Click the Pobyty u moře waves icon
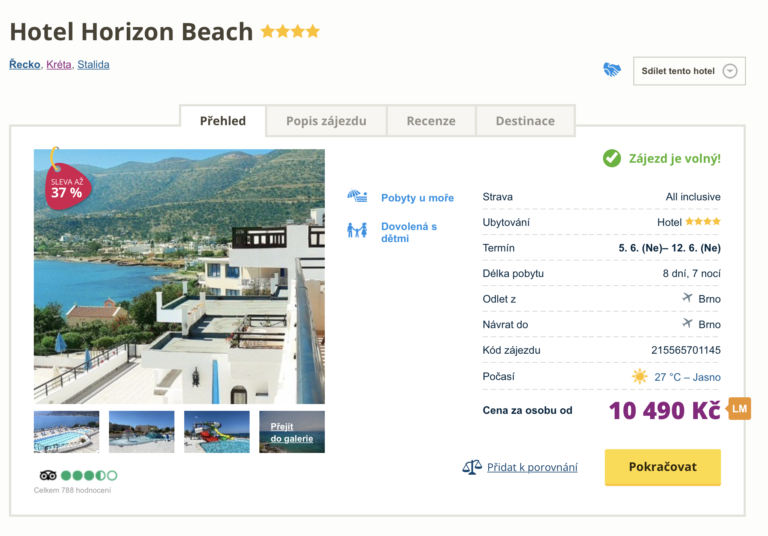The width and height of the screenshot is (768, 536). (x=357, y=197)
